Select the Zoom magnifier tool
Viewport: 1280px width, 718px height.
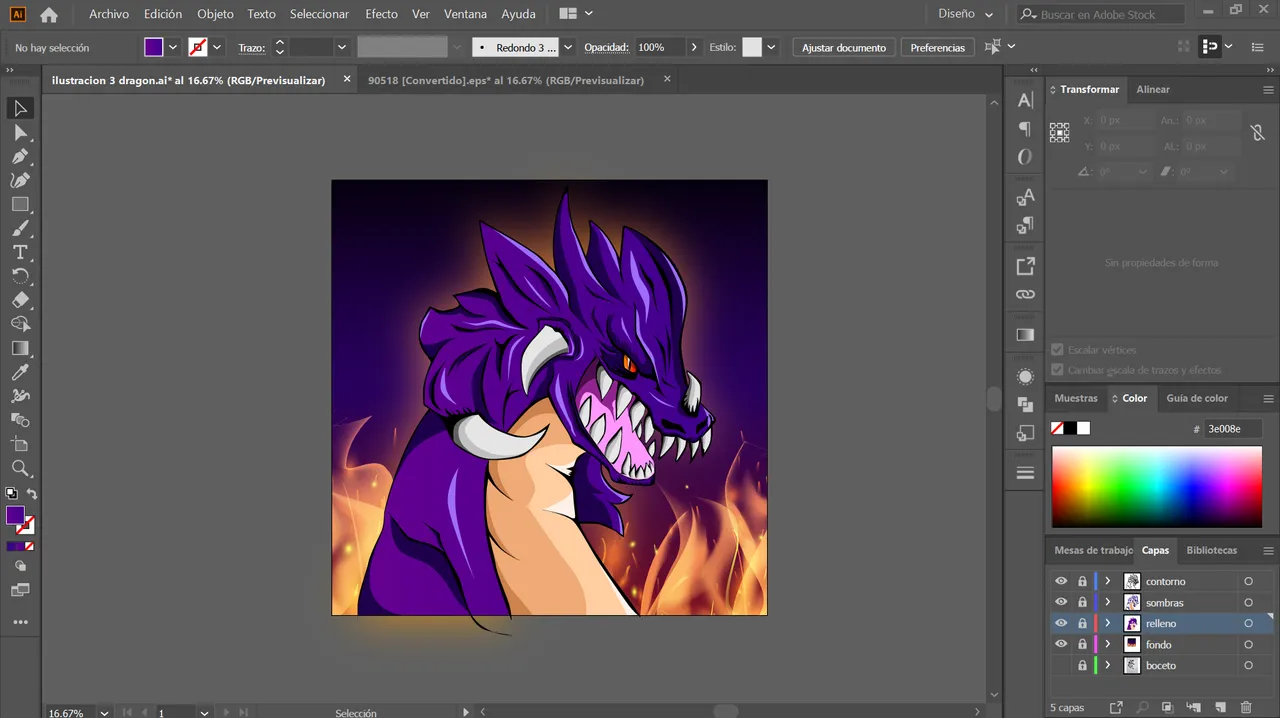click(20, 468)
